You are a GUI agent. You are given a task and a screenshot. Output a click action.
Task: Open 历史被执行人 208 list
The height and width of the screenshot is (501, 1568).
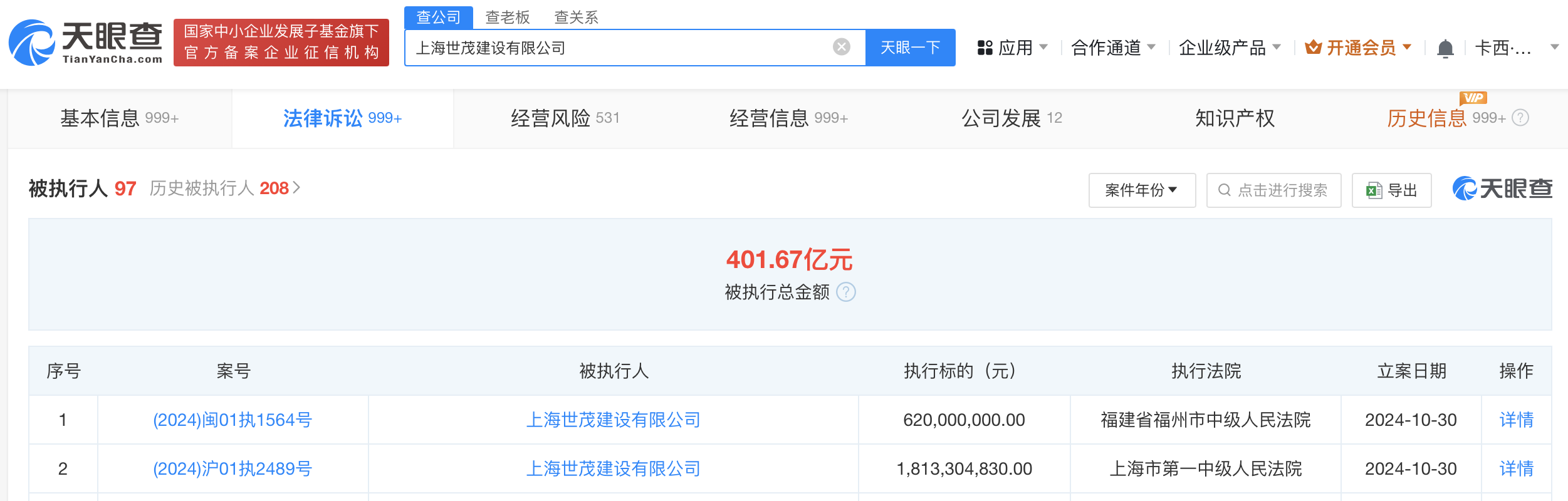pyautogui.click(x=225, y=188)
